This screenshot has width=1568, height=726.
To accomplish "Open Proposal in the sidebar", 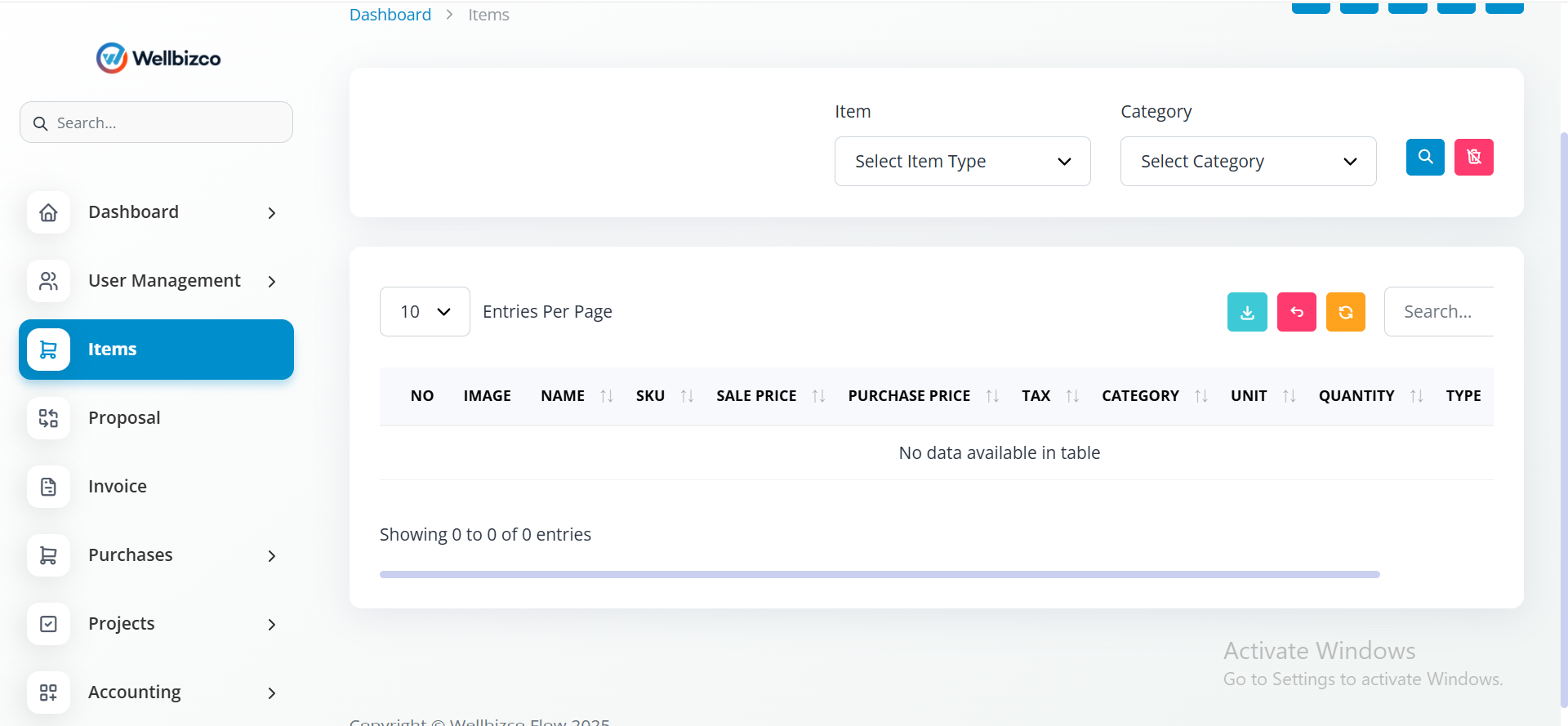I will click(156, 418).
